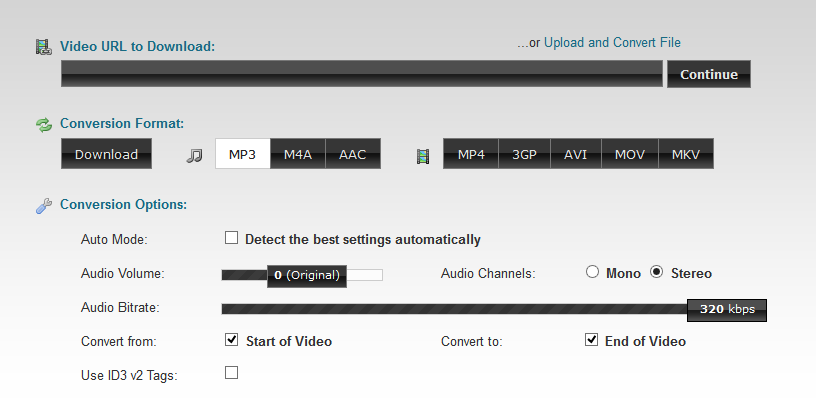
Task: Enable the Auto Mode detection checkbox
Action: pos(231,238)
